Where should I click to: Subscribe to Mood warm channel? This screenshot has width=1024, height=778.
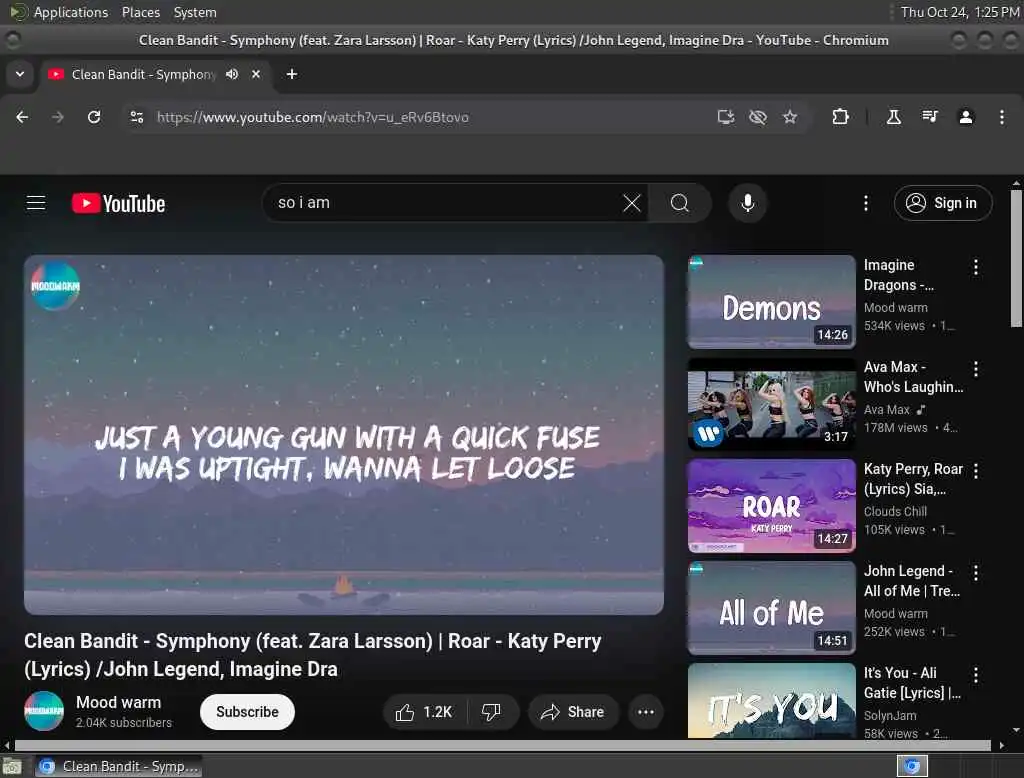click(248, 712)
